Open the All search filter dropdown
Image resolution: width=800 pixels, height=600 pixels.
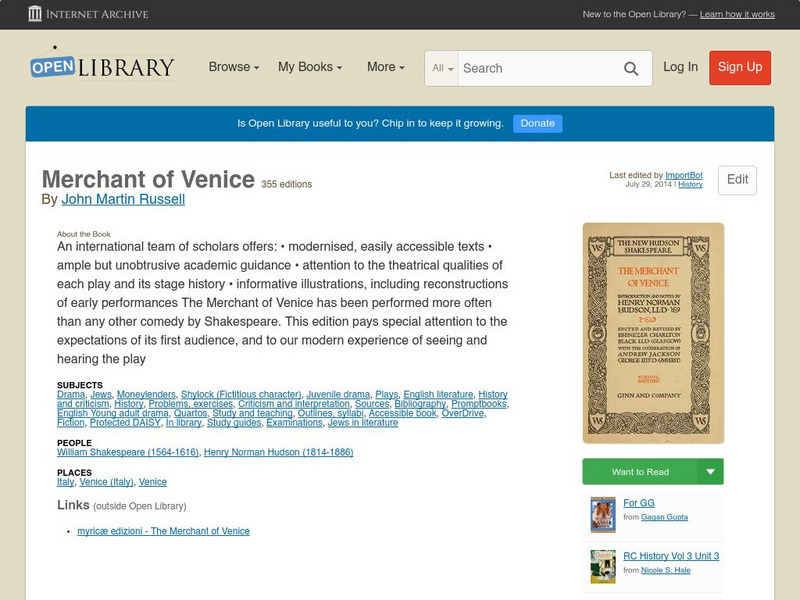(x=440, y=68)
